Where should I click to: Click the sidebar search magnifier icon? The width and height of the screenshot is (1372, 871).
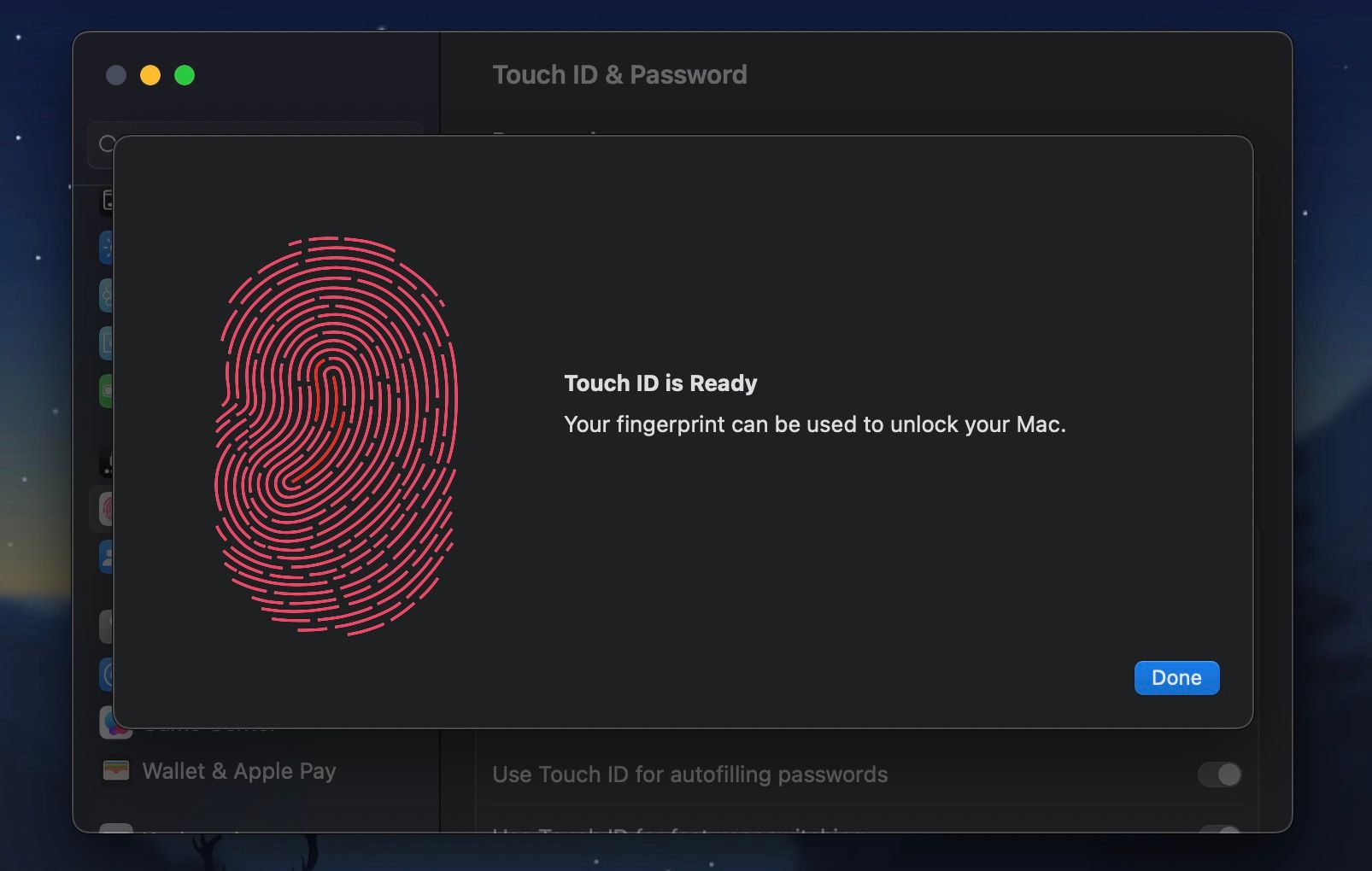tap(108, 143)
